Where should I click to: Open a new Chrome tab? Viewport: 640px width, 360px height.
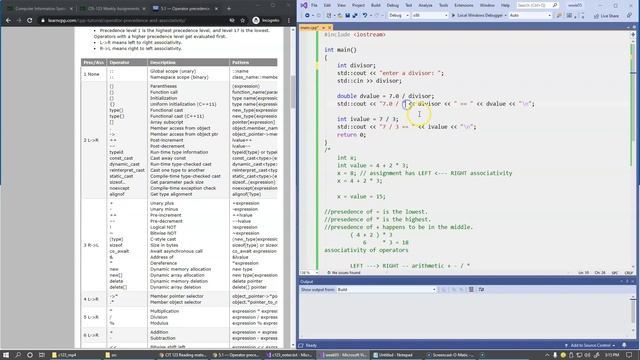[x=229, y=9]
